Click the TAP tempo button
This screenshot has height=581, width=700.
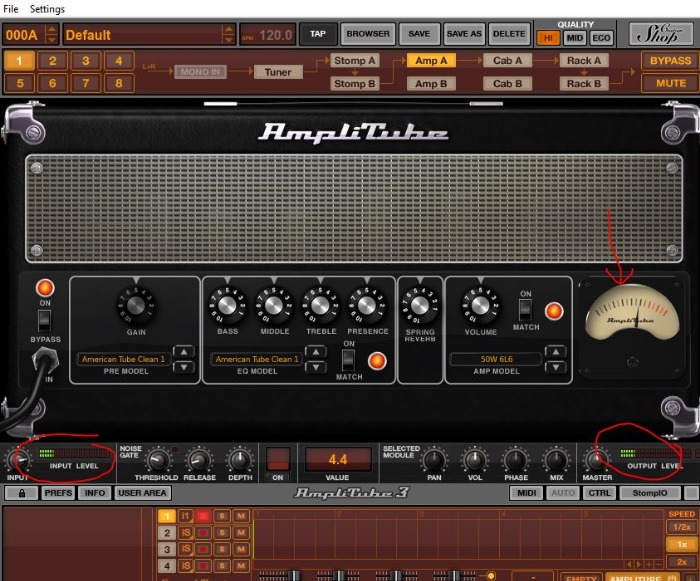tap(317, 34)
